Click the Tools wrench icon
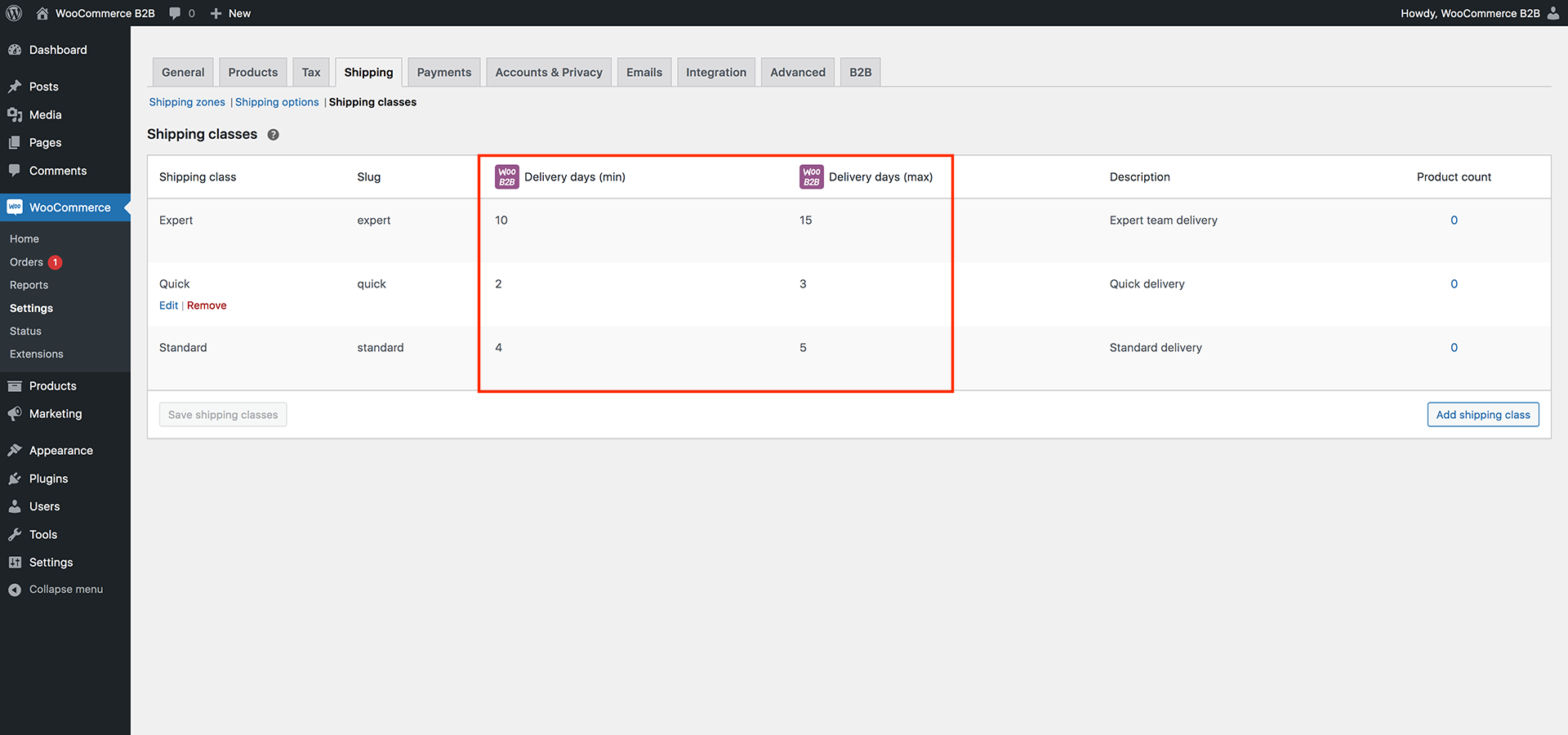This screenshot has width=1568, height=735. (x=15, y=535)
